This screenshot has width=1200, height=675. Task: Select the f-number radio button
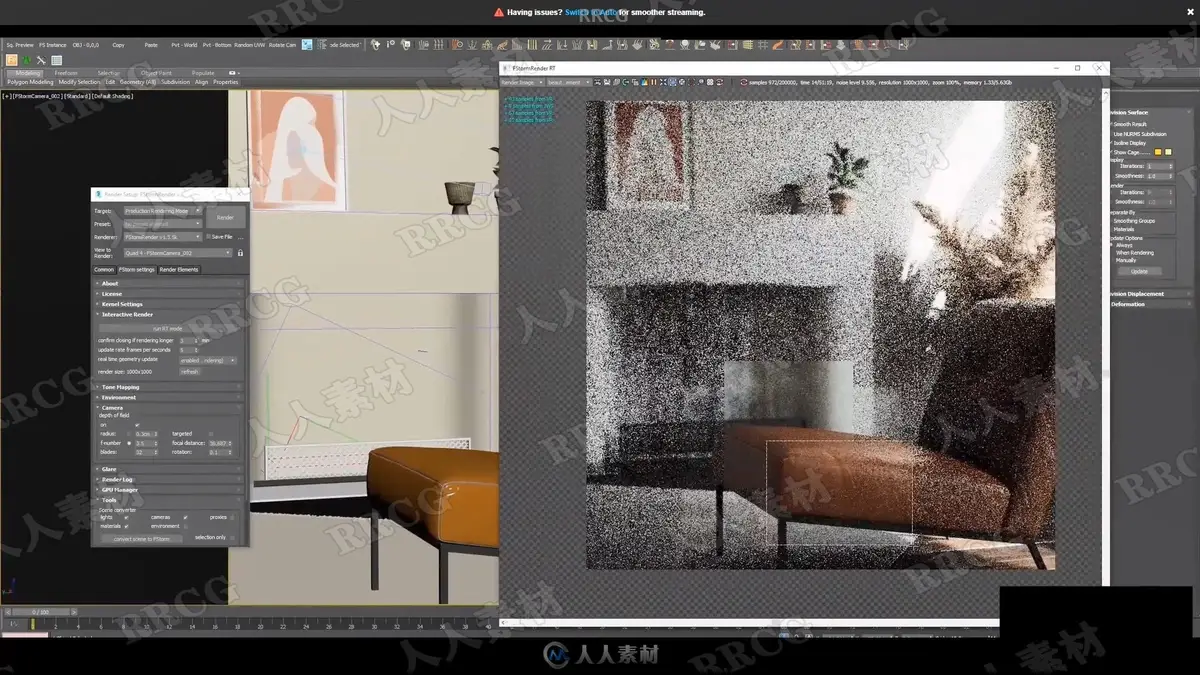pos(128,443)
